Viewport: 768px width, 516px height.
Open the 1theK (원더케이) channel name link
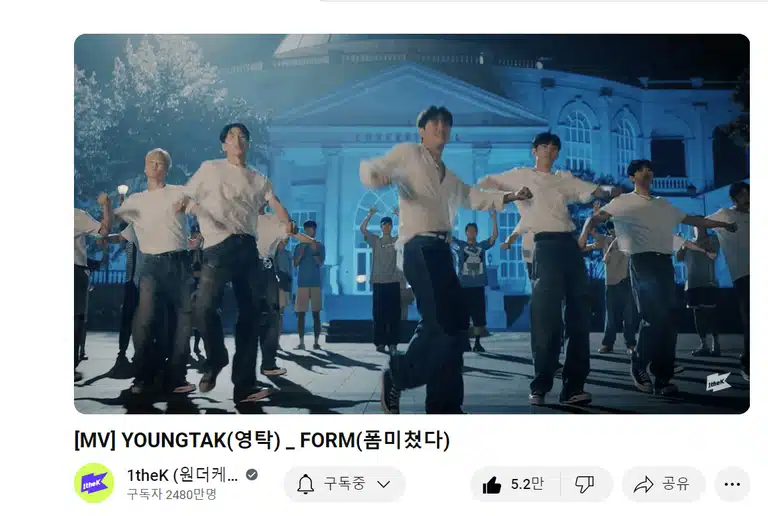click(x=183, y=475)
